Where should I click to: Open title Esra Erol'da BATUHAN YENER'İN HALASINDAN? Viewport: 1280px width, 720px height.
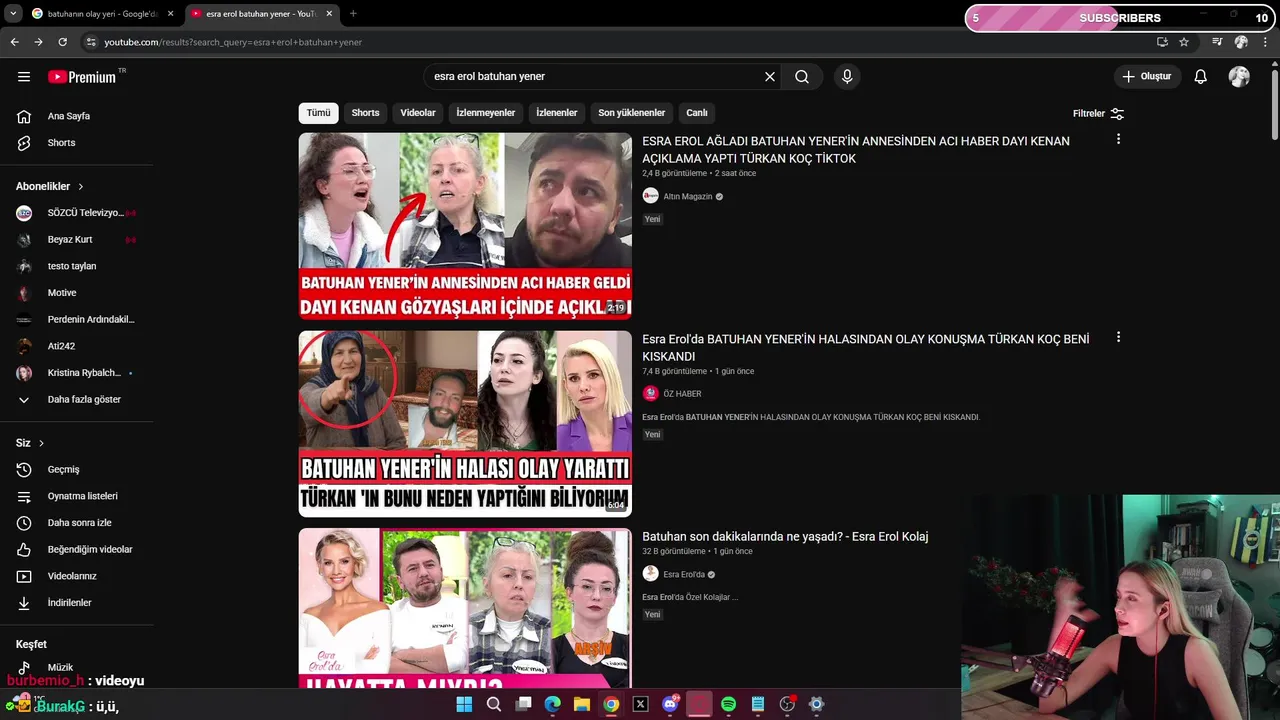pyautogui.click(x=866, y=348)
